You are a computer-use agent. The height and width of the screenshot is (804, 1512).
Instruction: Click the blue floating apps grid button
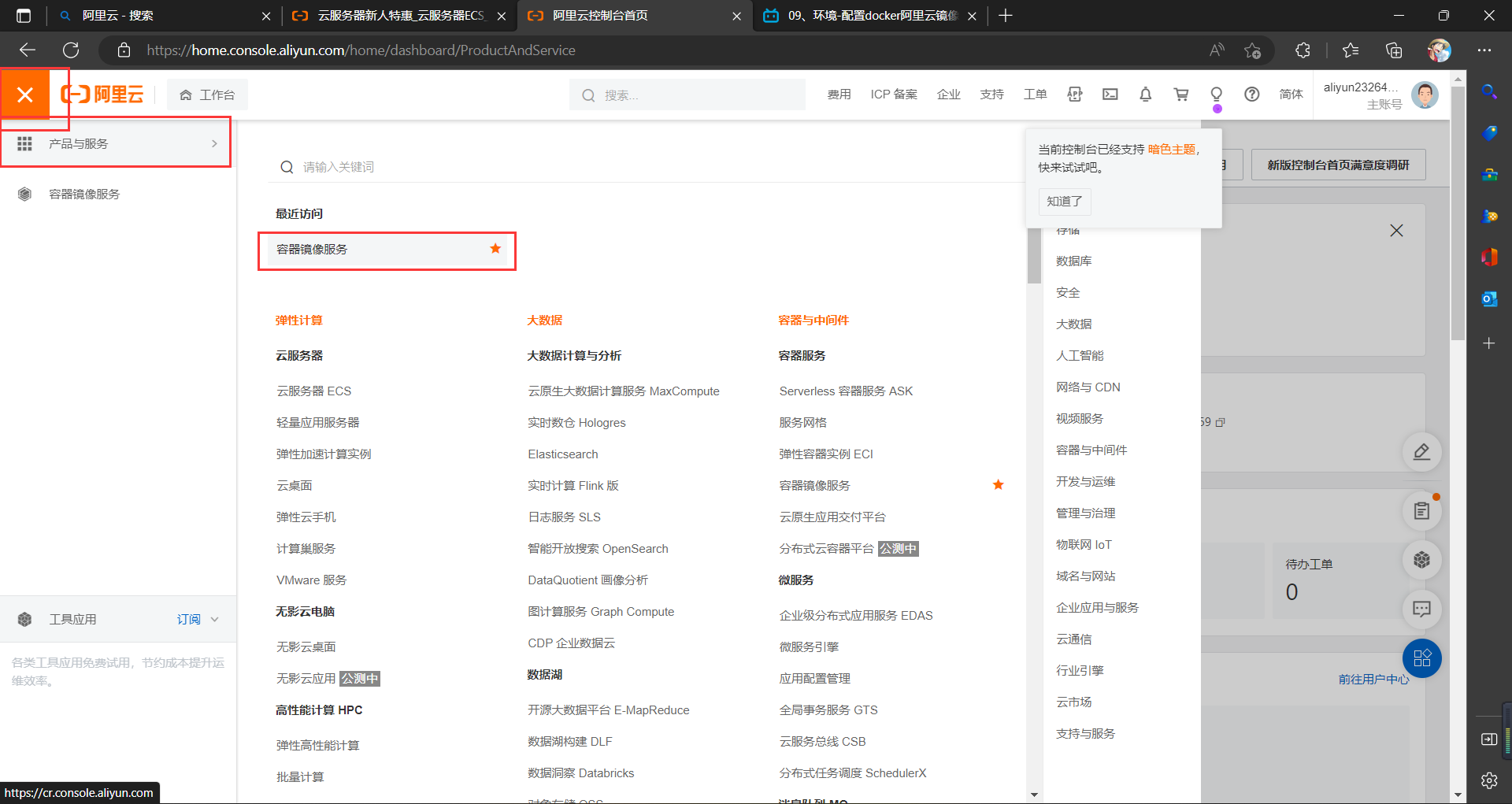coord(1421,658)
